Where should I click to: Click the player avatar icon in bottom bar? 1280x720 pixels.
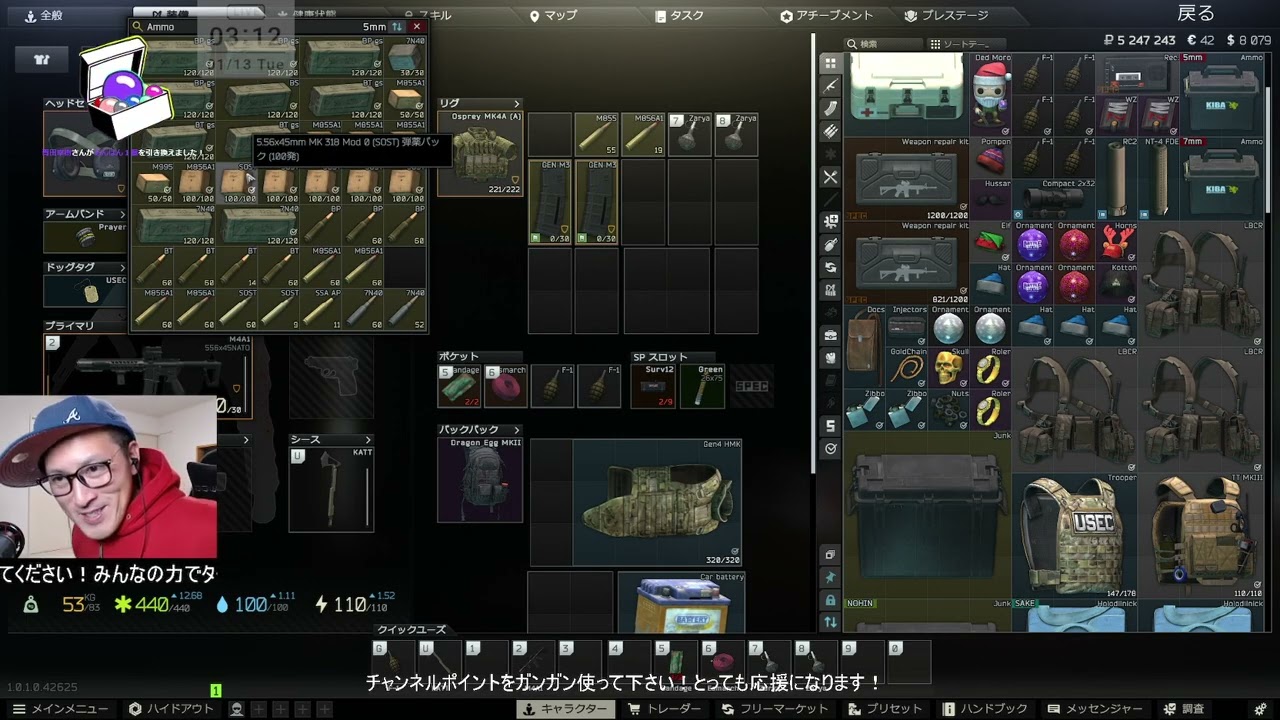coord(237,709)
